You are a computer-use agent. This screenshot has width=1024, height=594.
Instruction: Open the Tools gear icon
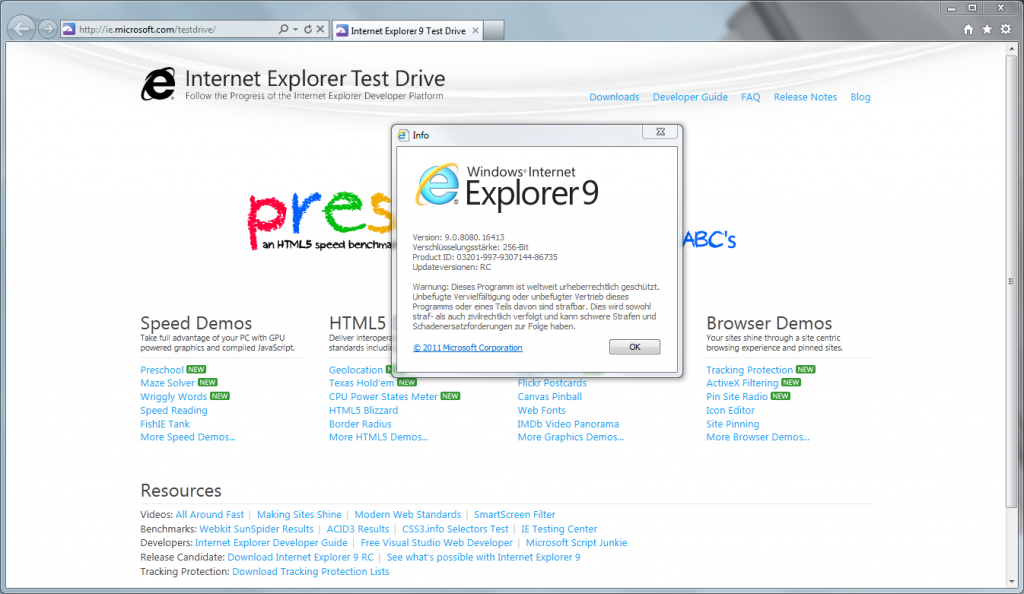pos(1006,29)
